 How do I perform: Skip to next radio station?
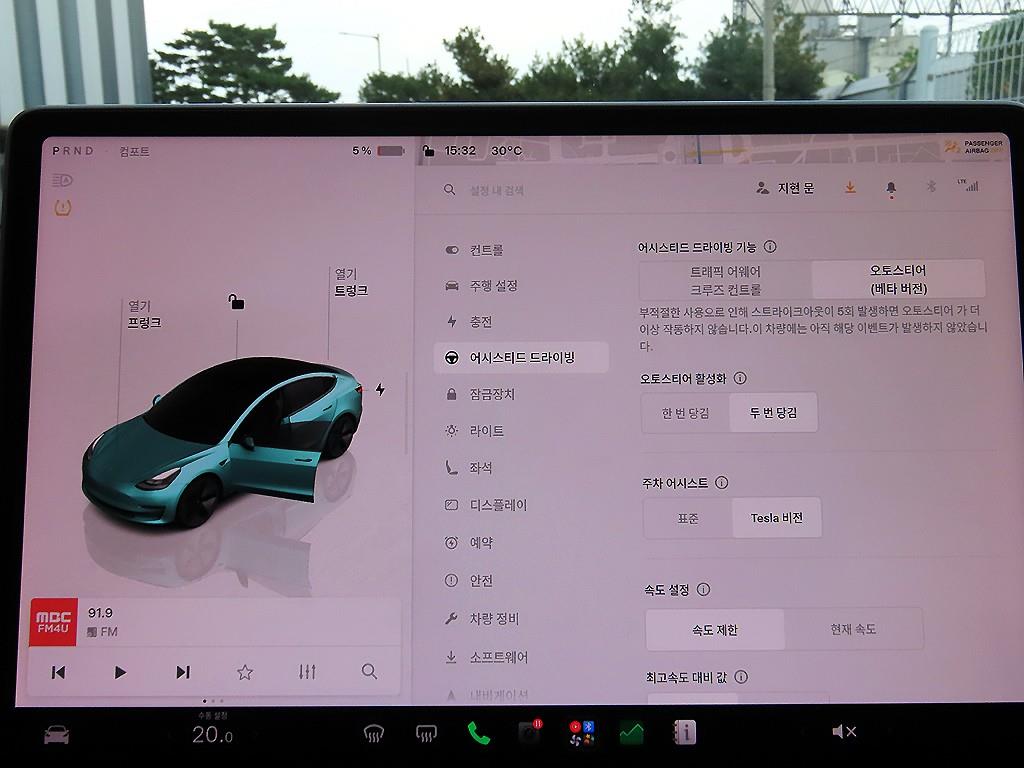point(183,672)
